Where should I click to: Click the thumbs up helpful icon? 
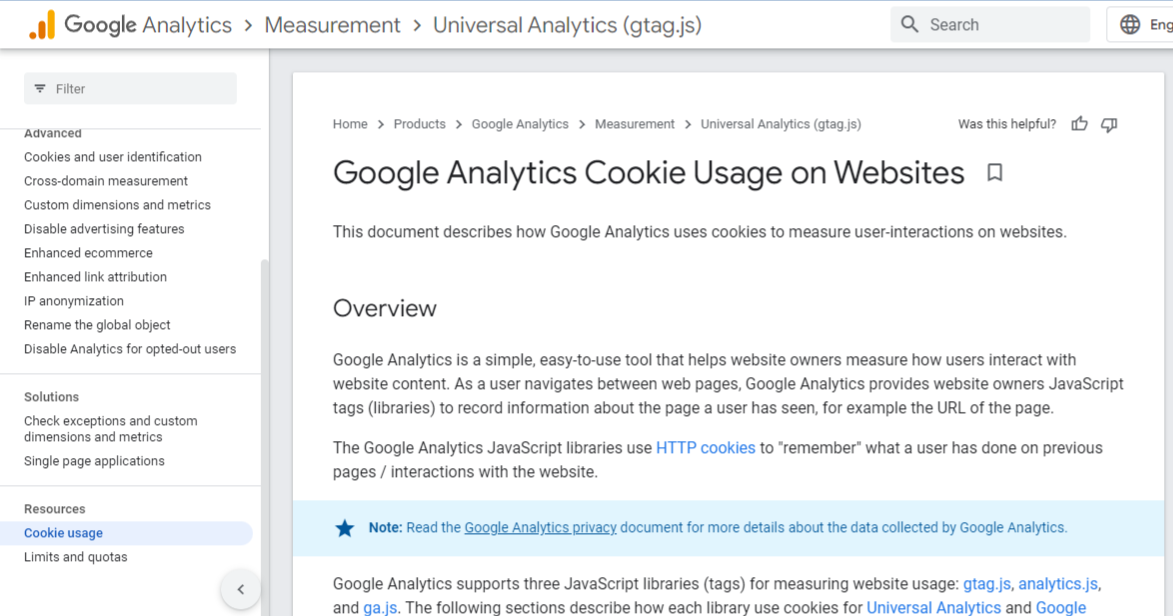[1079, 124]
